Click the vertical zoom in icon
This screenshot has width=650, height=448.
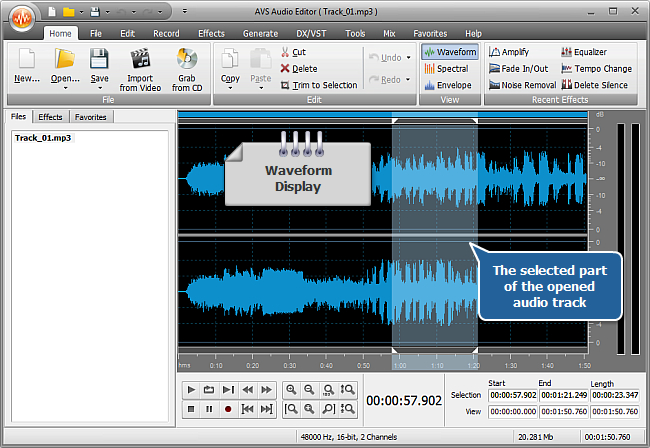pyautogui.click(x=347, y=390)
